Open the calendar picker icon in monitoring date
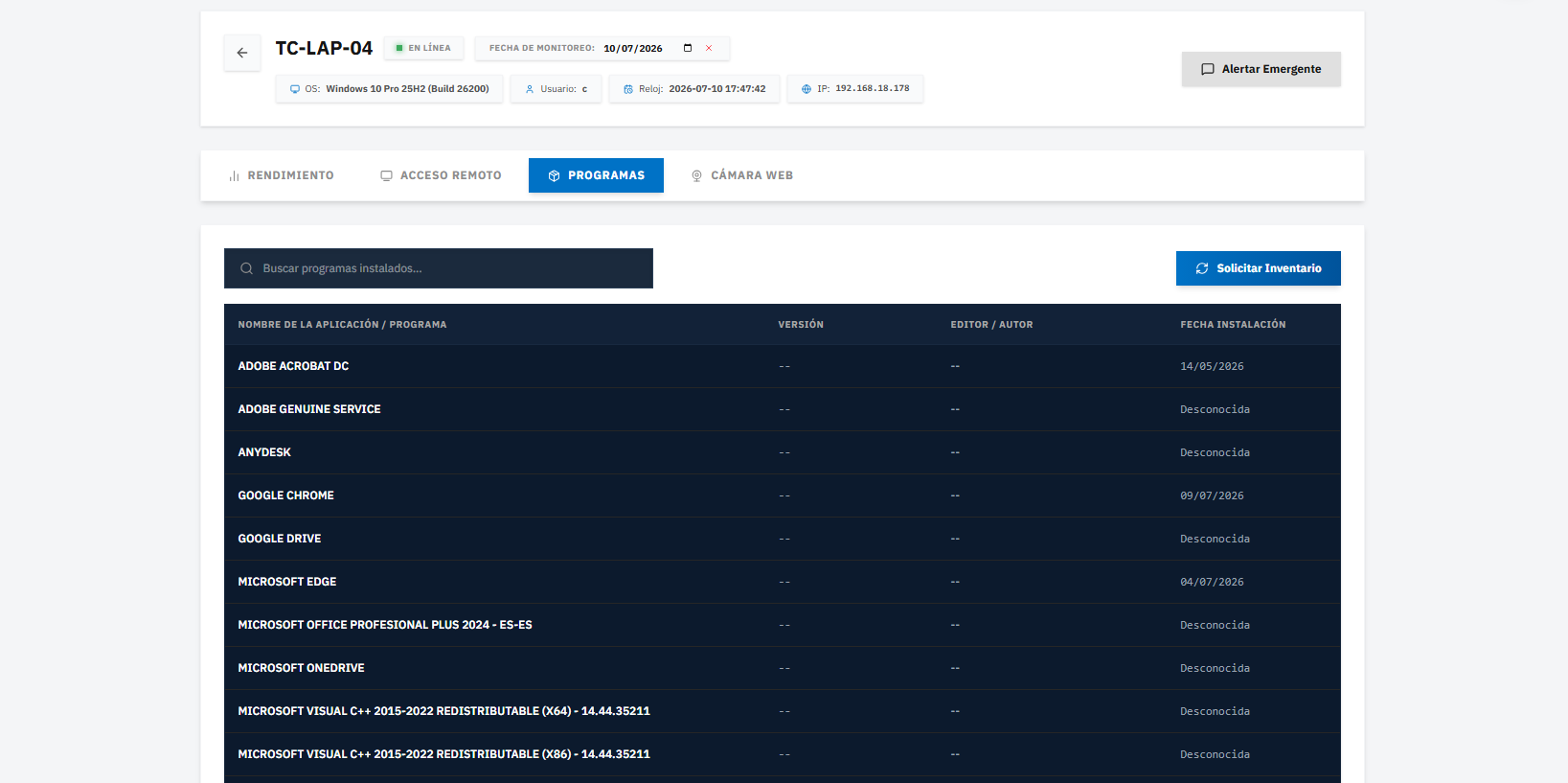The image size is (1568, 783). coord(688,48)
